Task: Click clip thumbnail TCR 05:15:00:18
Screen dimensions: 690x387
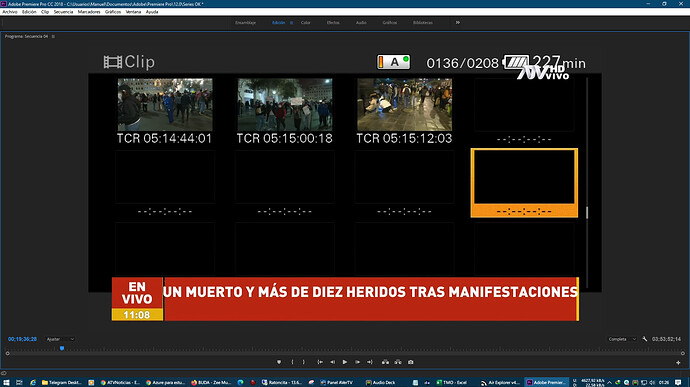Action: pyautogui.click(x=285, y=105)
